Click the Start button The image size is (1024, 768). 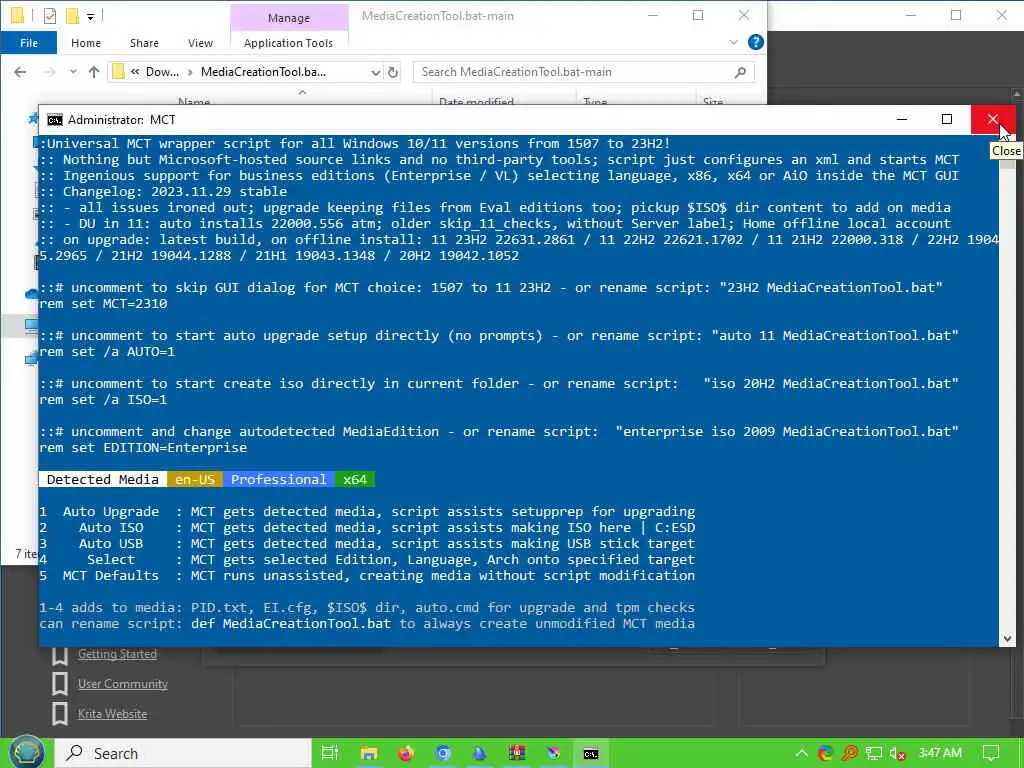pos(25,752)
